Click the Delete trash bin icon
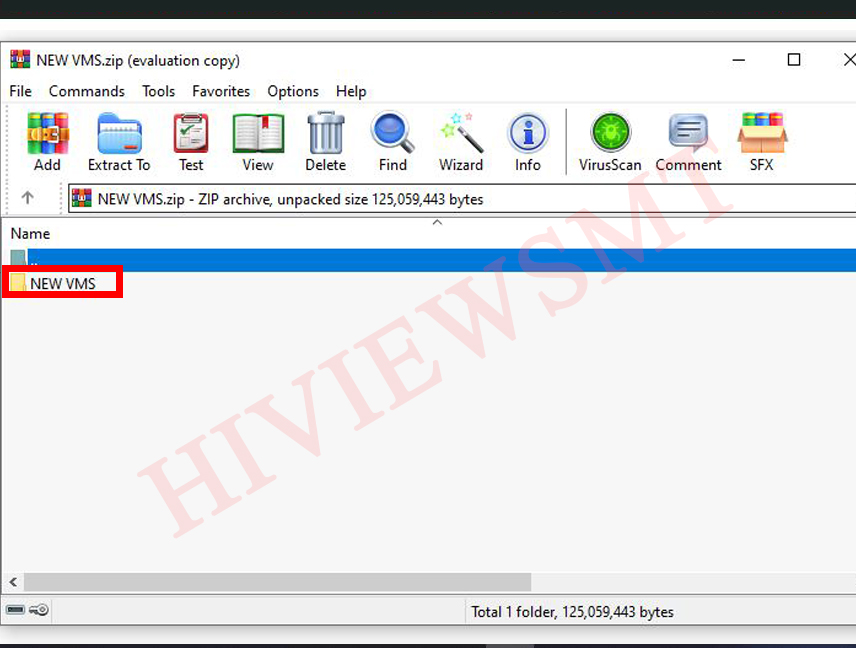The width and height of the screenshot is (856, 648). (325, 141)
